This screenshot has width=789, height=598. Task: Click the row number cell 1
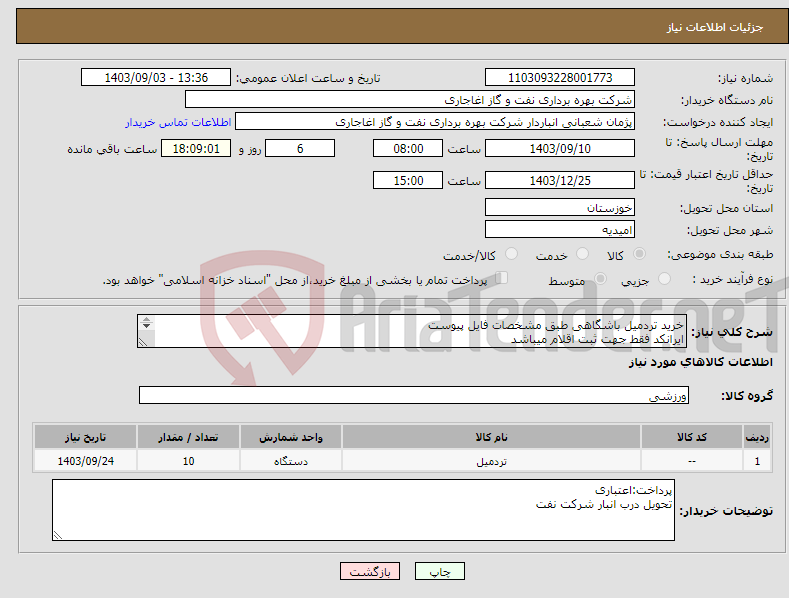[x=757, y=461]
